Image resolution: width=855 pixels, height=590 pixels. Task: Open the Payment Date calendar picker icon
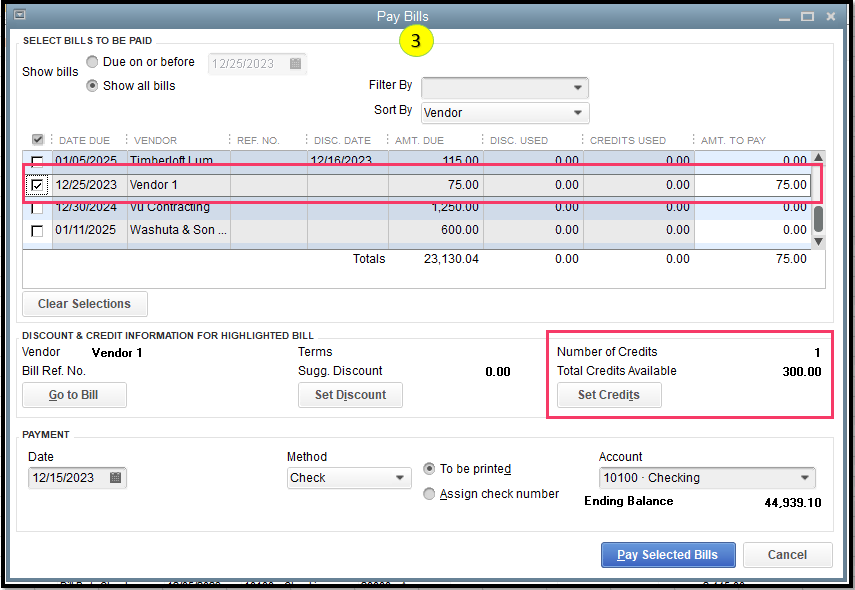pyautogui.click(x=116, y=478)
